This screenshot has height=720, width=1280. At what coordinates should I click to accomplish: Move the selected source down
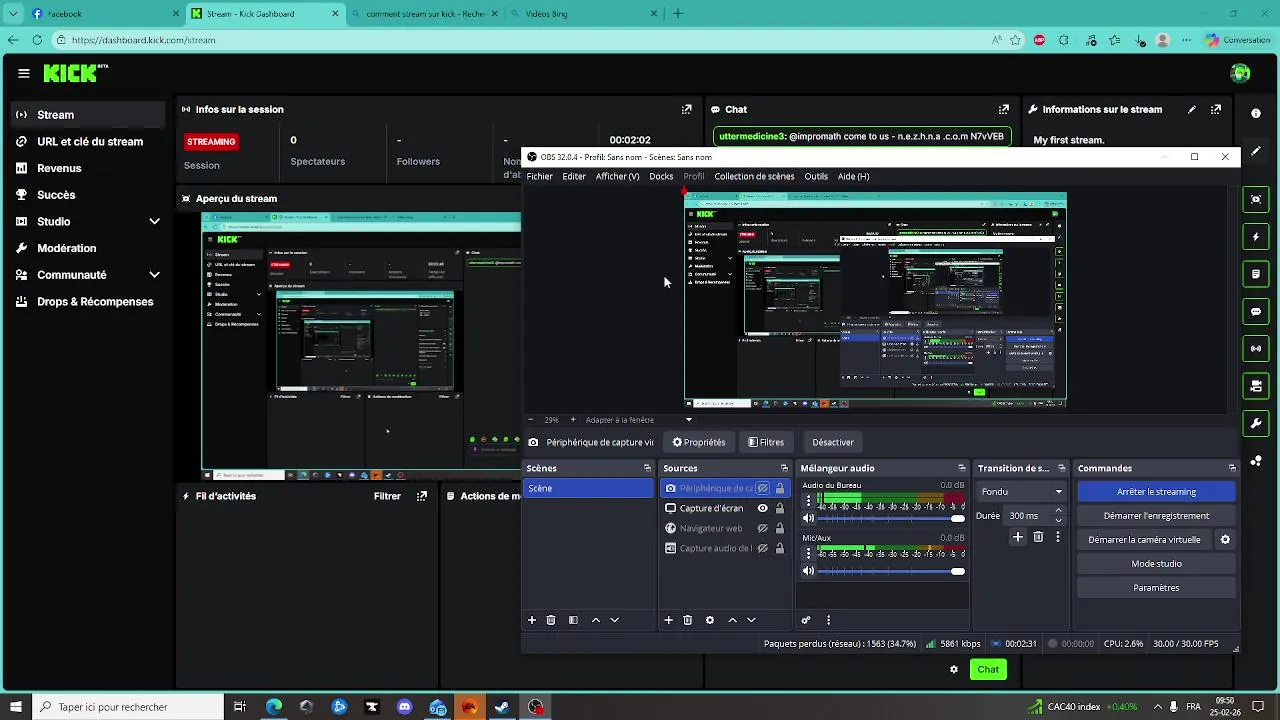point(751,620)
